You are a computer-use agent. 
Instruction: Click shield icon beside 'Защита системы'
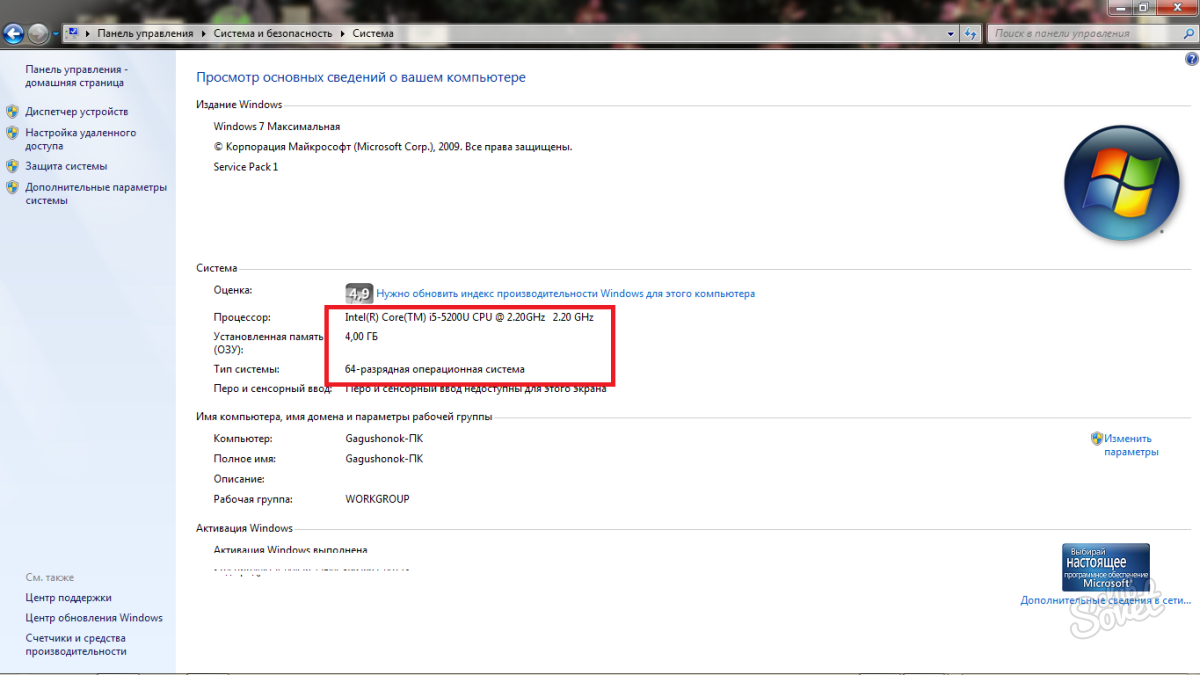pyautogui.click(x=12, y=166)
